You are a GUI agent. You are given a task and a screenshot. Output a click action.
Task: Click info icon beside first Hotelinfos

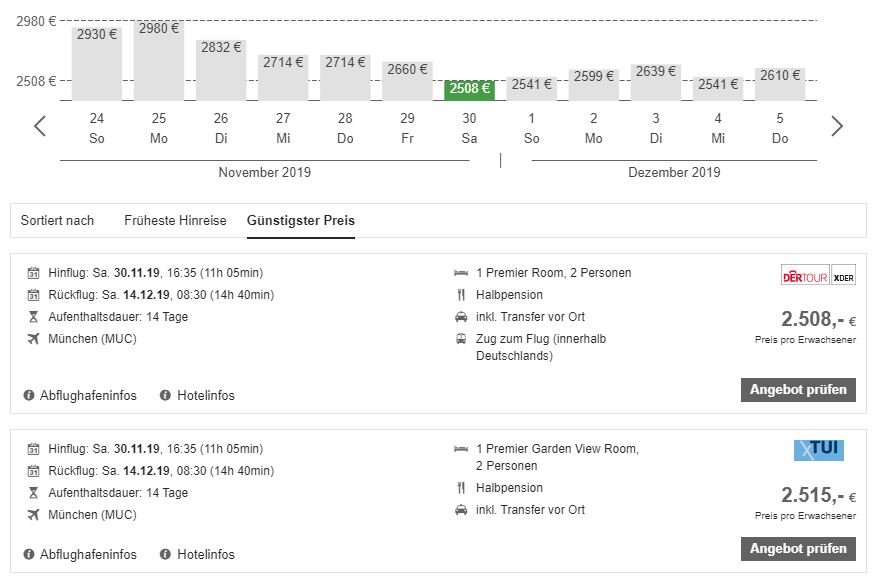pyautogui.click(x=165, y=395)
